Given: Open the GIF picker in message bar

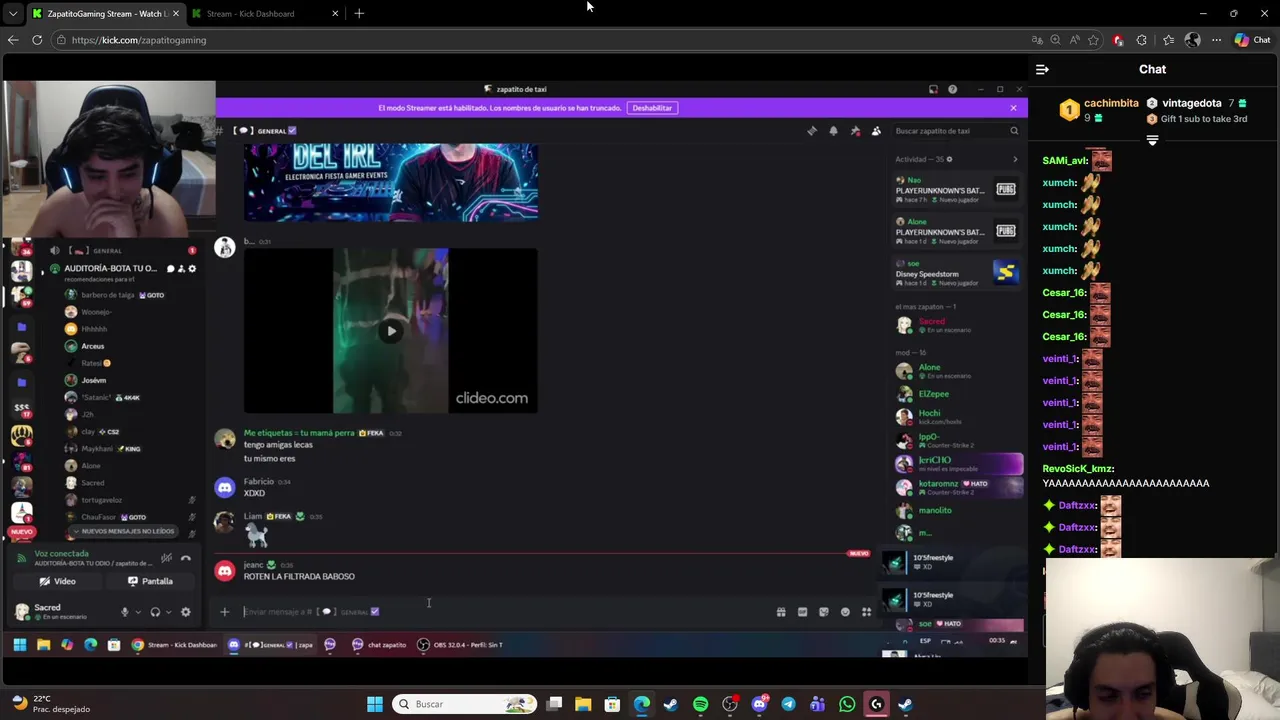Looking at the screenshot, I should [x=802, y=612].
